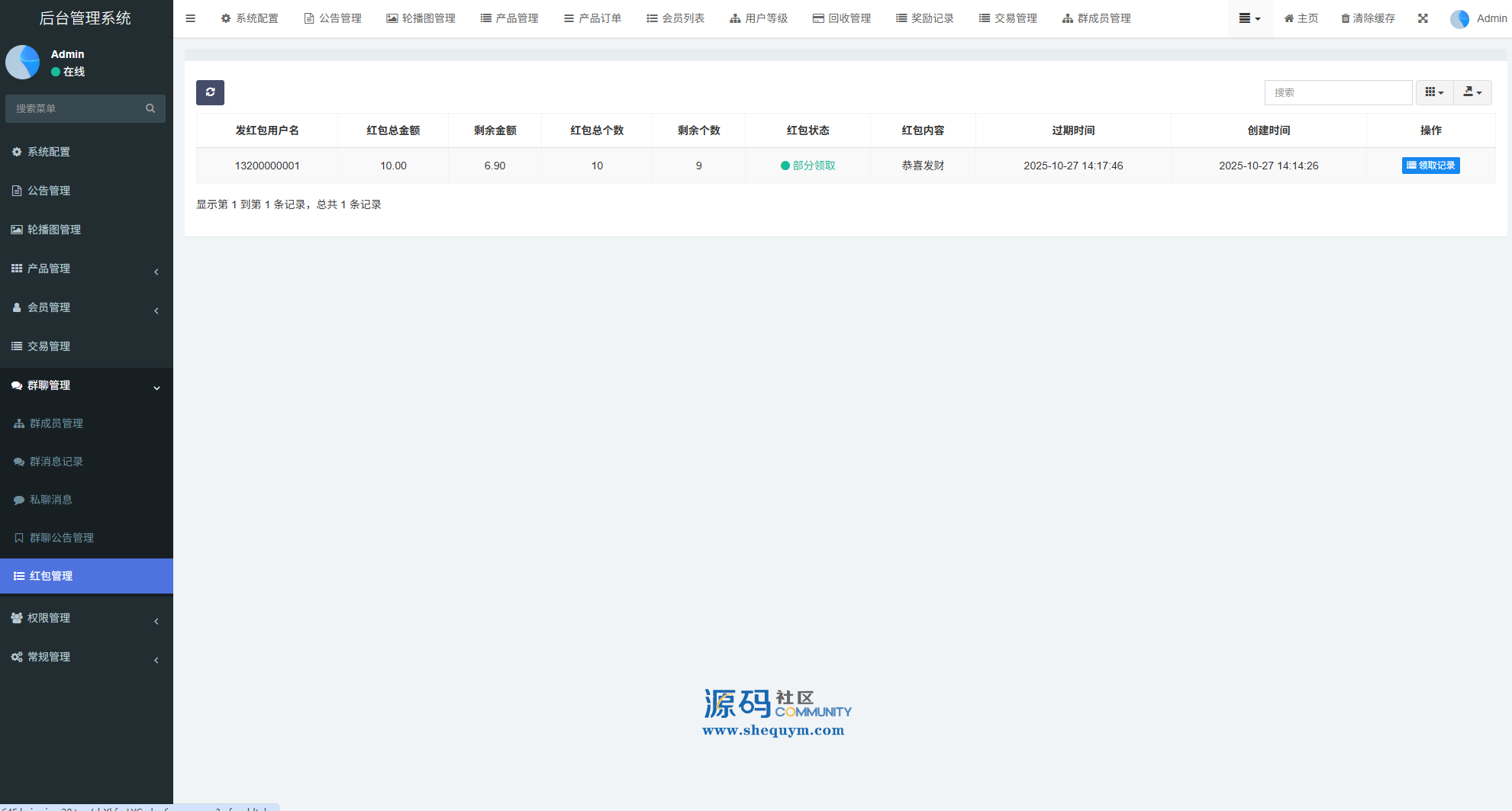Open 领取记录 for the red packet row
This screenshot has width=1512, height=811.
pyautogui.click(x=1430, y=166)
